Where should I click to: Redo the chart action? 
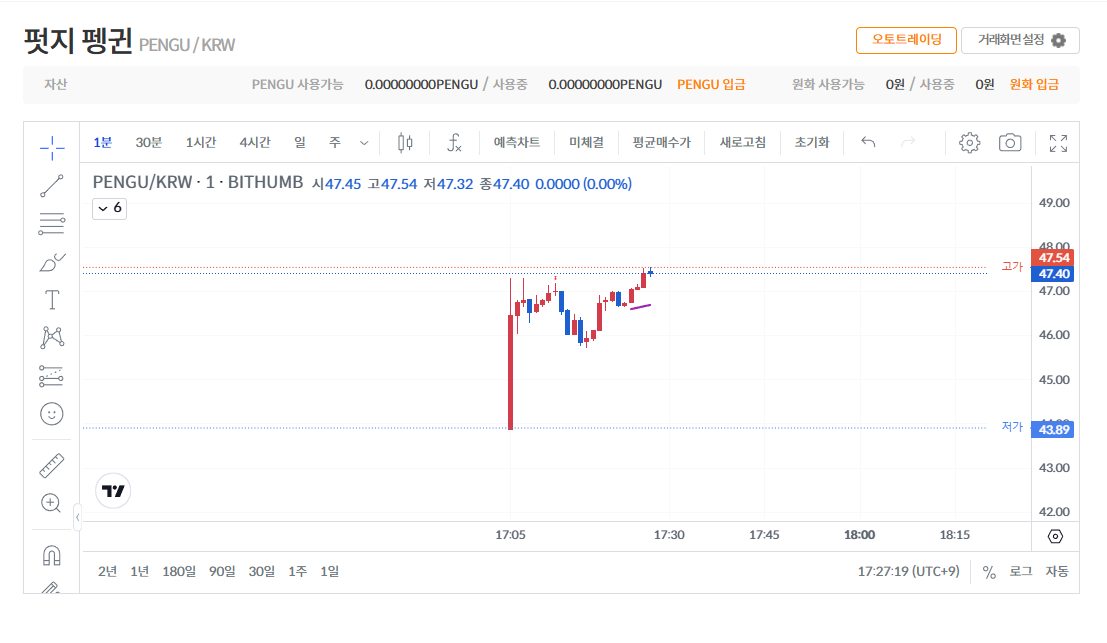(908, 143)
